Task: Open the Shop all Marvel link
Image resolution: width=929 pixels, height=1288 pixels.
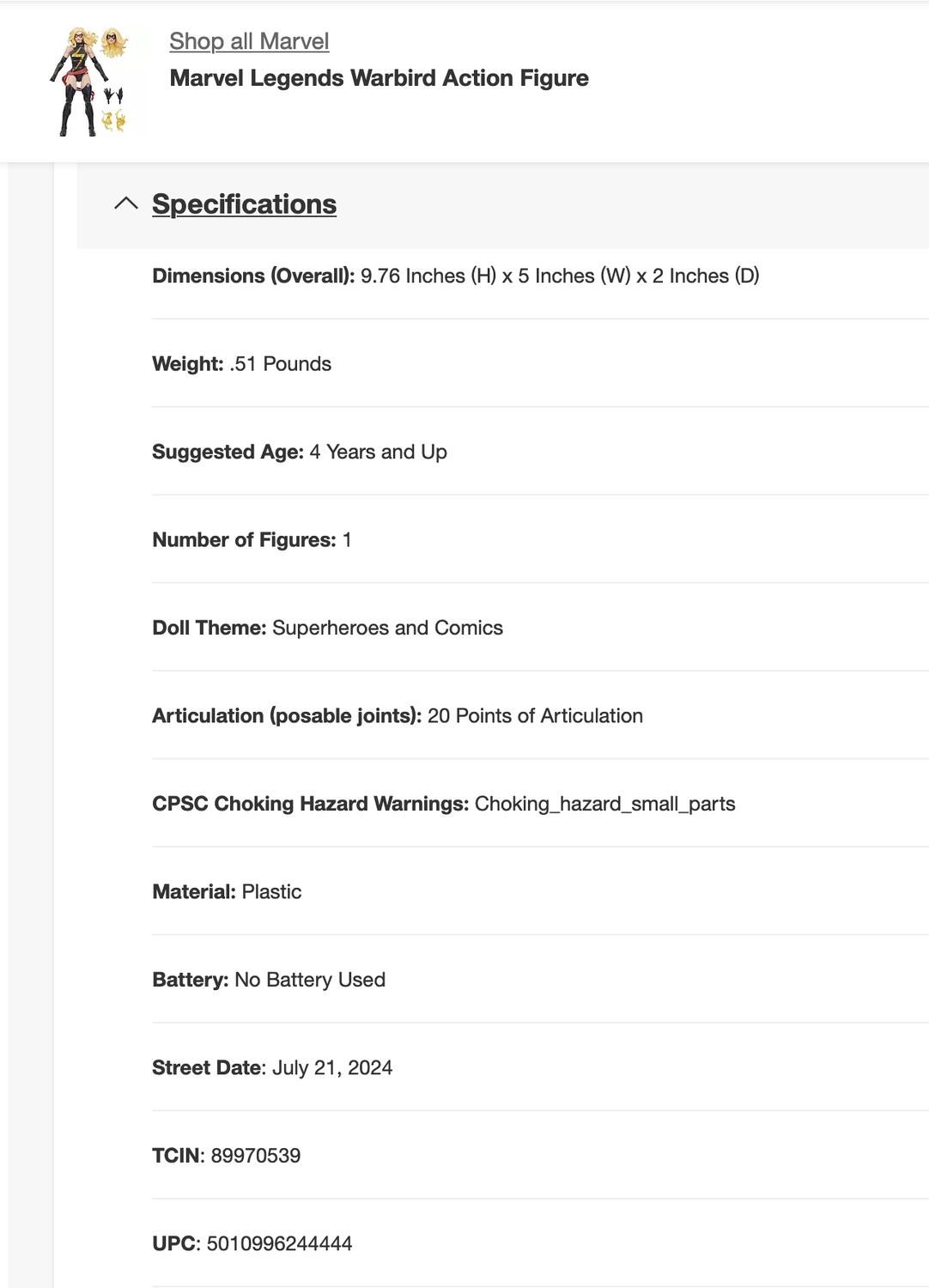Action: coord(249,41)
